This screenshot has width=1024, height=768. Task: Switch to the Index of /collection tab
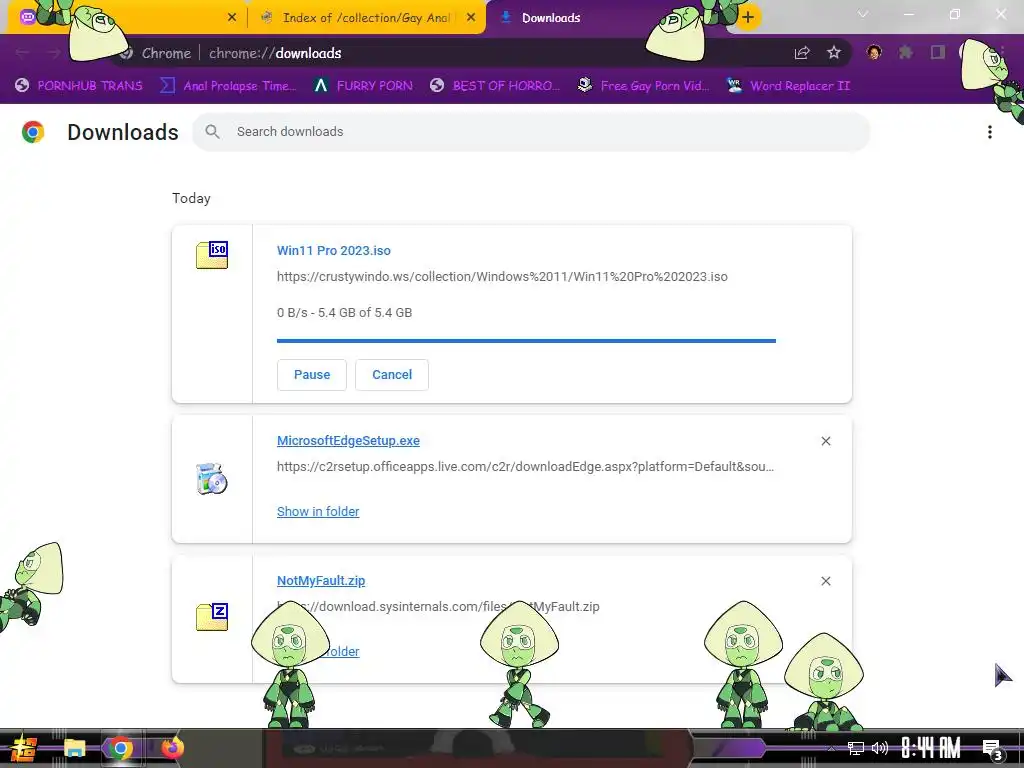(x=366, y=18)
